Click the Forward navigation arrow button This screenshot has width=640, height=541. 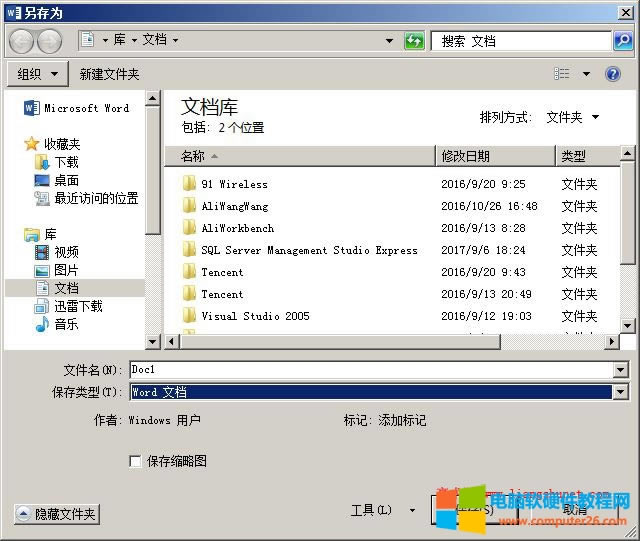[x=50, y=41]
